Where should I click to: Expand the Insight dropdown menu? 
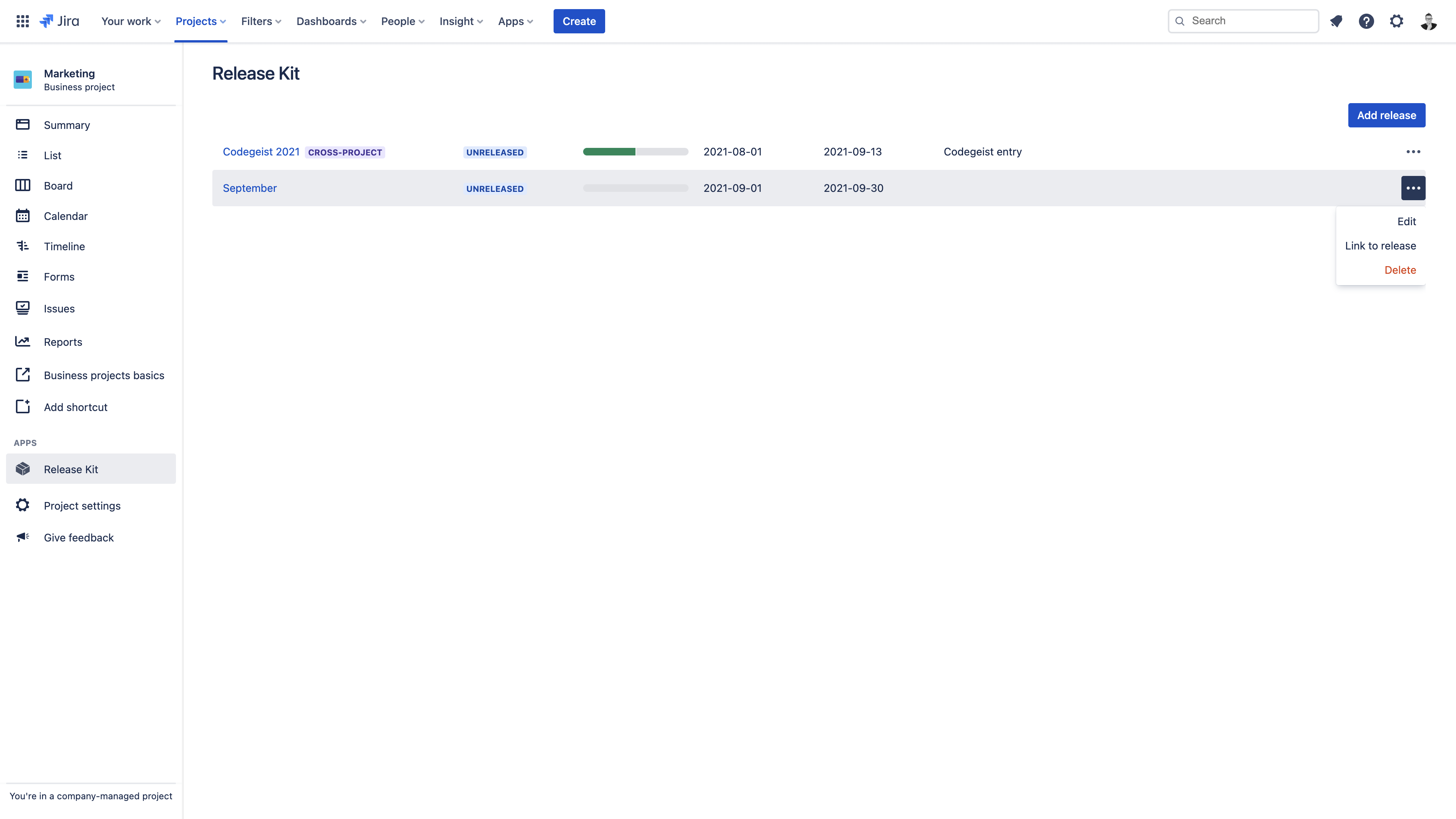click(461, 22)
